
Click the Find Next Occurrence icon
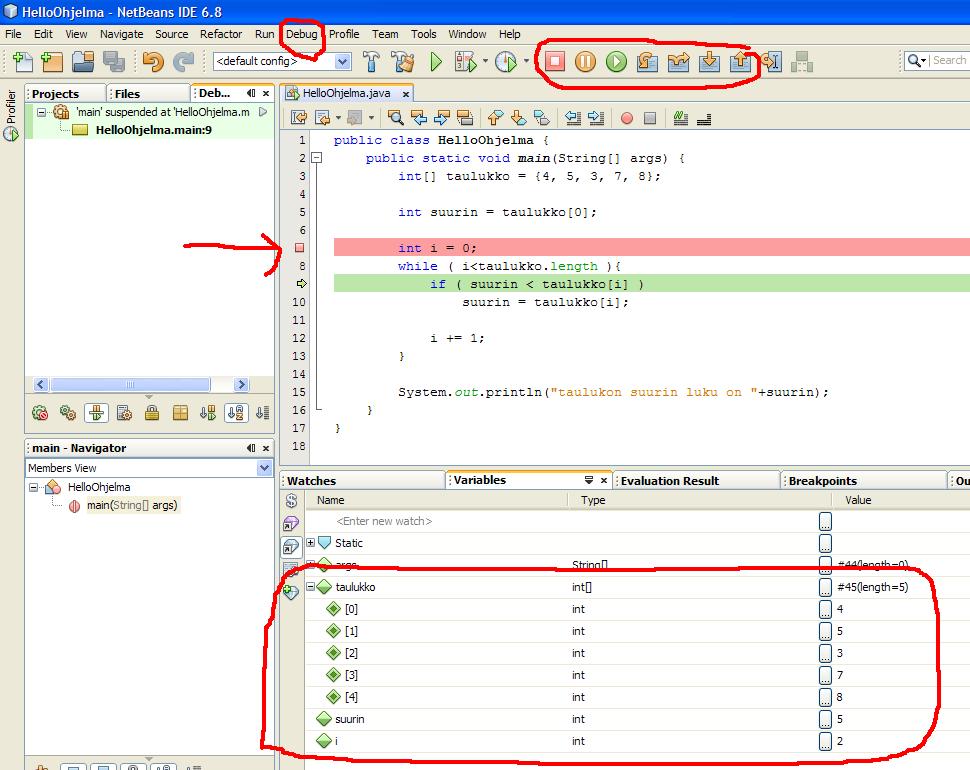pyautogui.click(x=442, y=118)
